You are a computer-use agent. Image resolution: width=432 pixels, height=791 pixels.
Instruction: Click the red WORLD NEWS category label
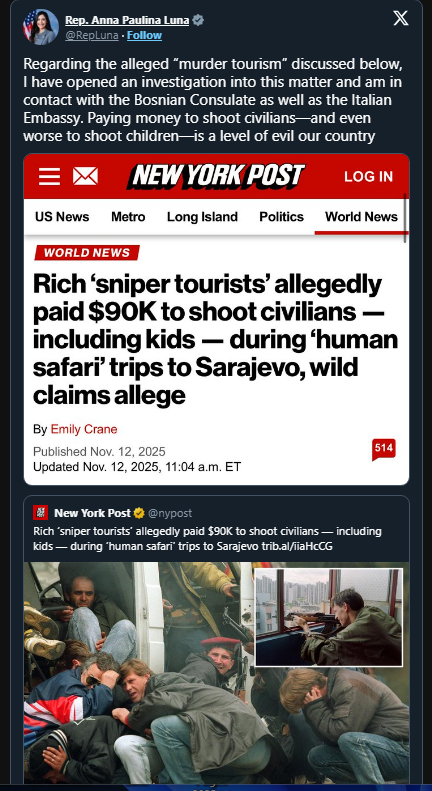(87, 253)
